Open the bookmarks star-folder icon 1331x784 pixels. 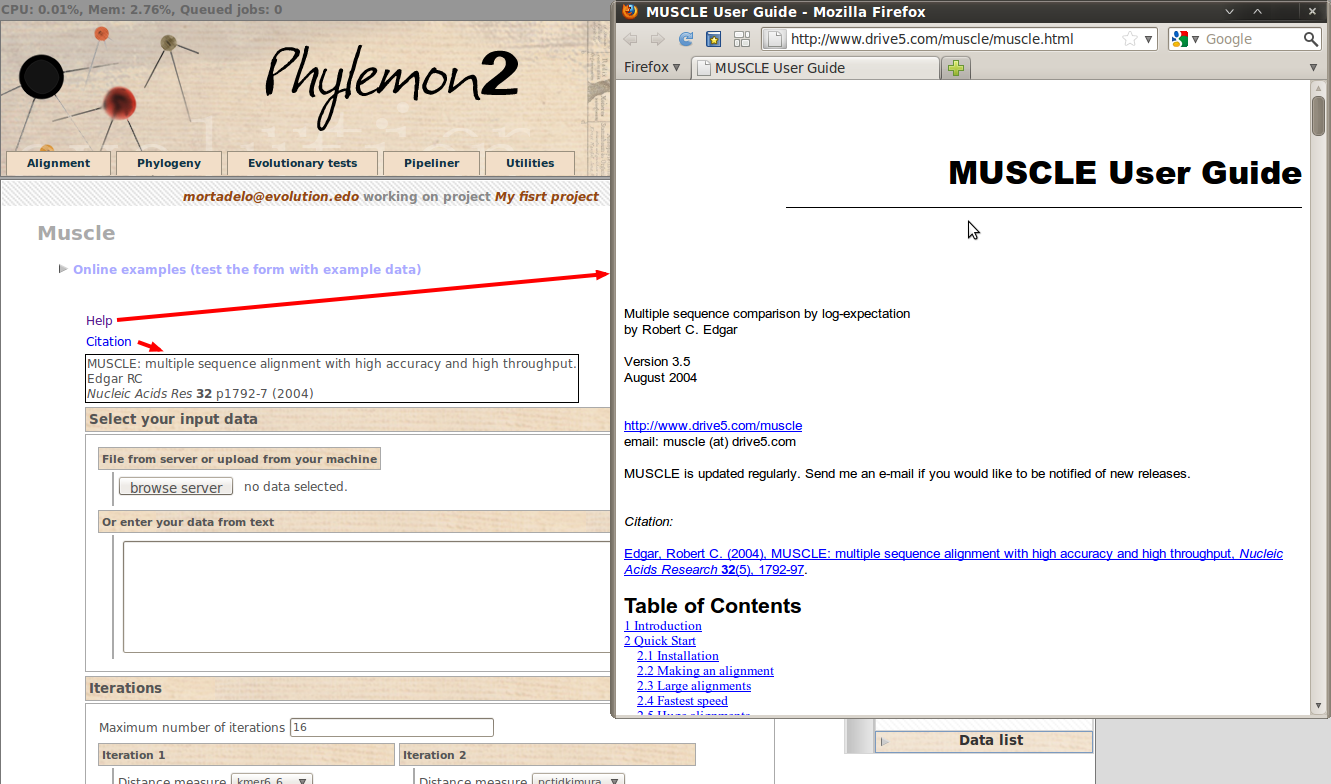point(713,39)
